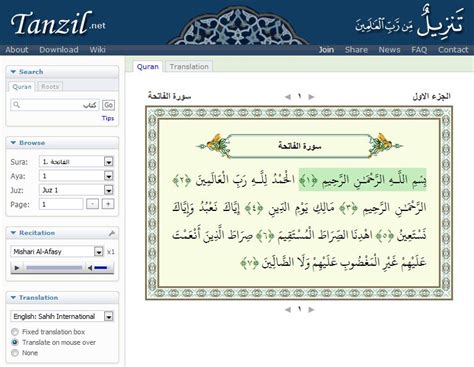Switch to the Translation main tab
The image size is (474, 367).
coord(189,67)
